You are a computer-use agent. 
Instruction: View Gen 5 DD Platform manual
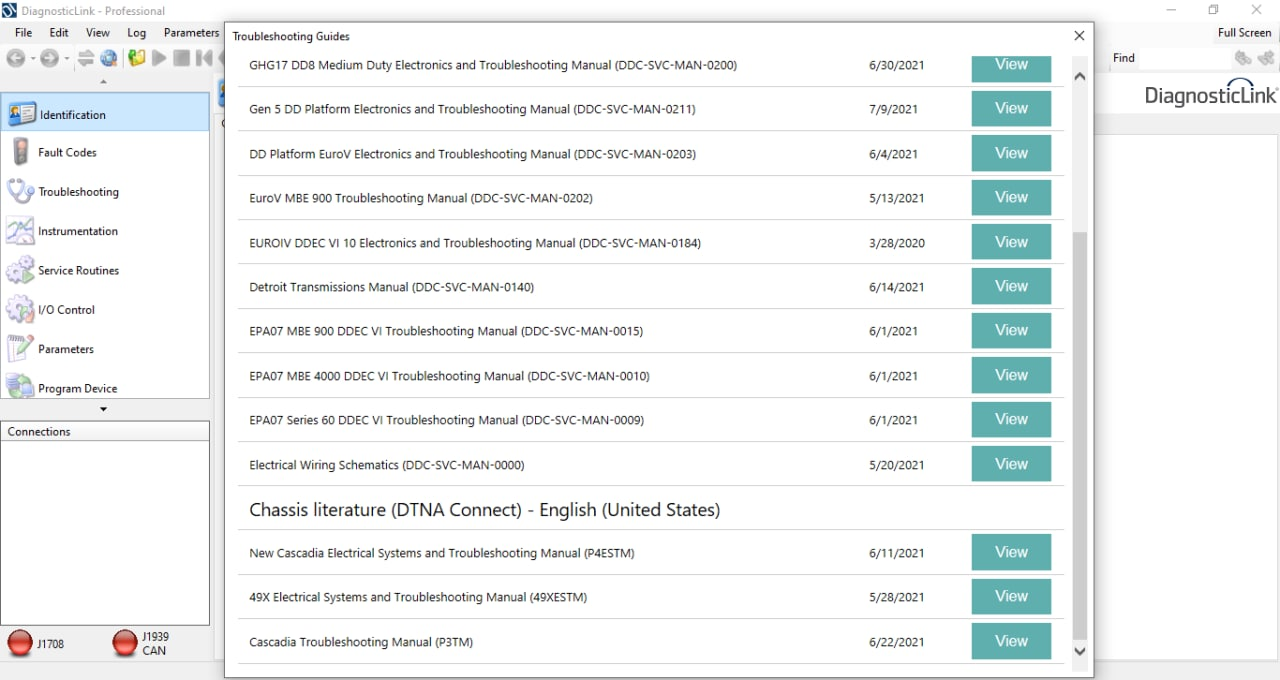[1011, 108]
